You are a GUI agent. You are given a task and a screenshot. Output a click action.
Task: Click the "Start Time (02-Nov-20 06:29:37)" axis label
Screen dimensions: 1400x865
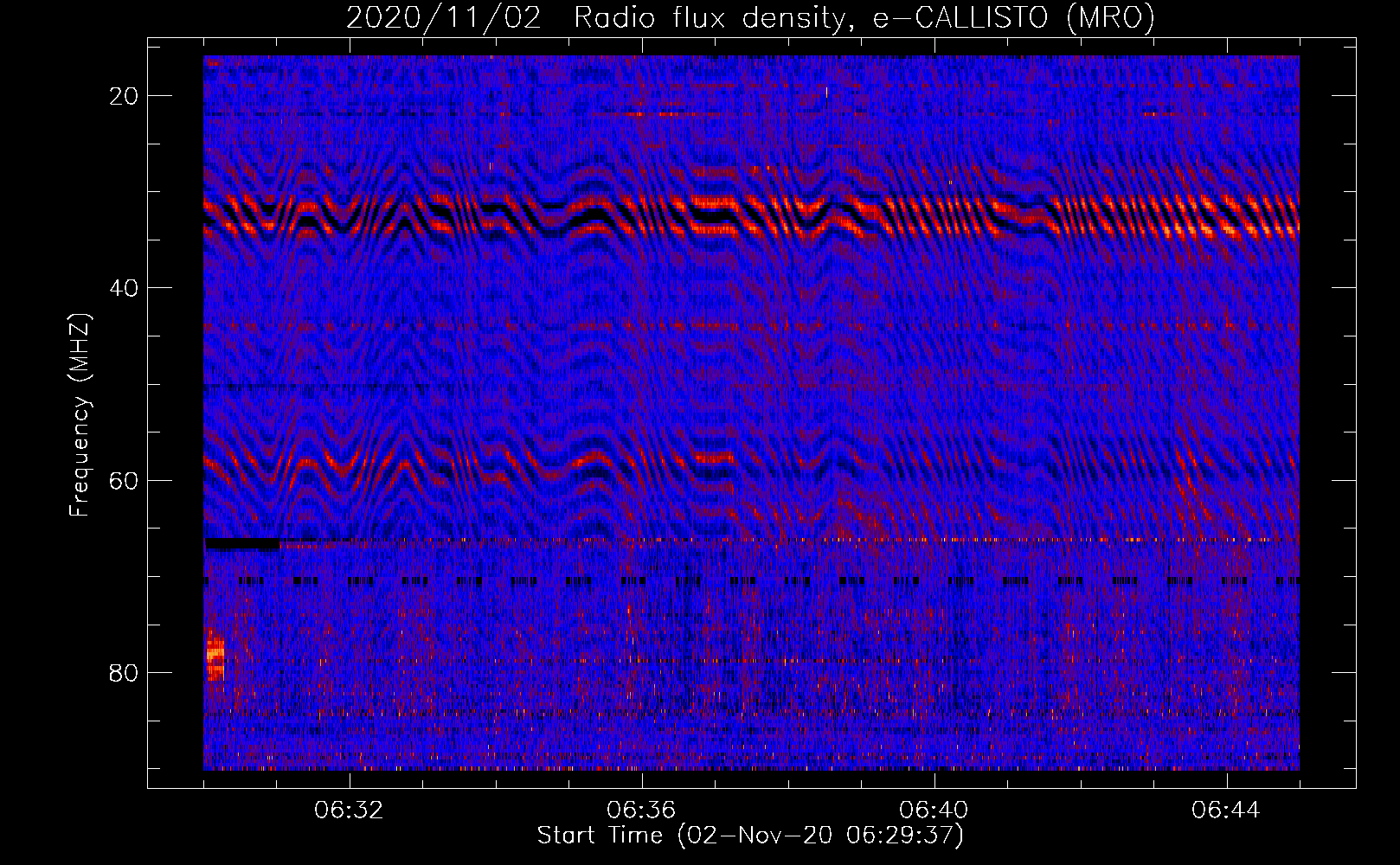(x=750, y=836)
